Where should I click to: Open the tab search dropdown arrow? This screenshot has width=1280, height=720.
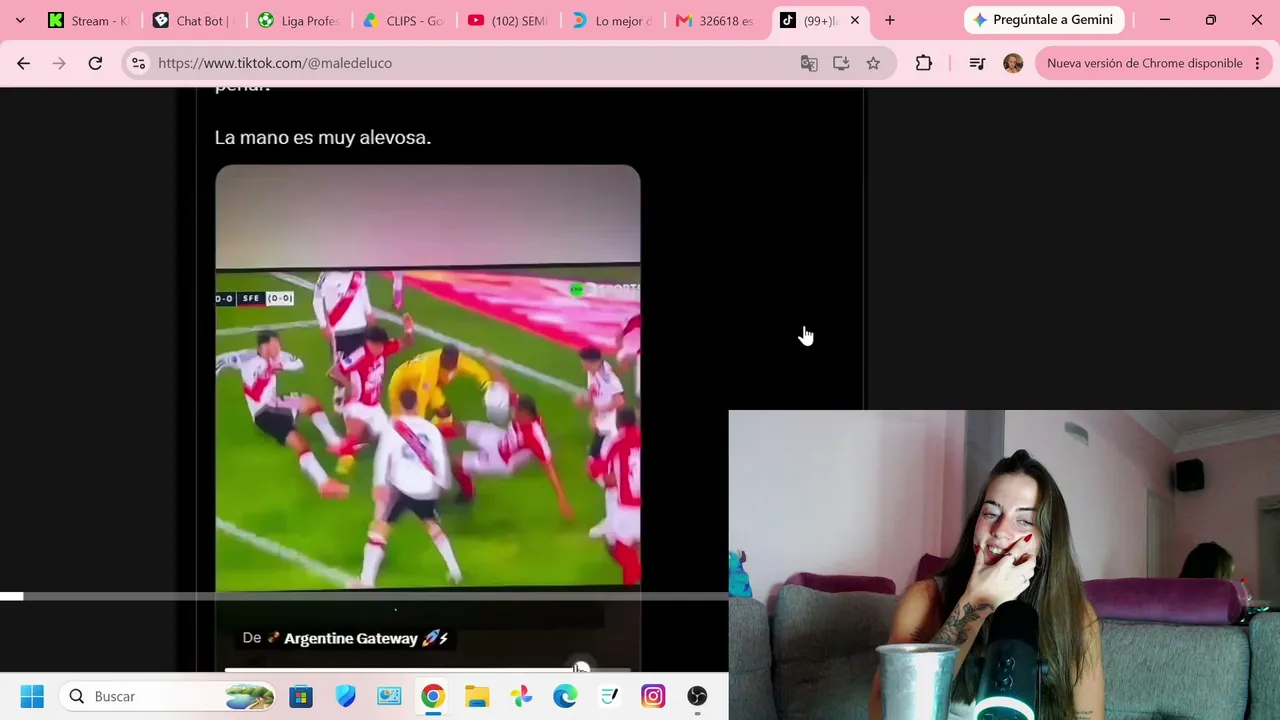20,20
